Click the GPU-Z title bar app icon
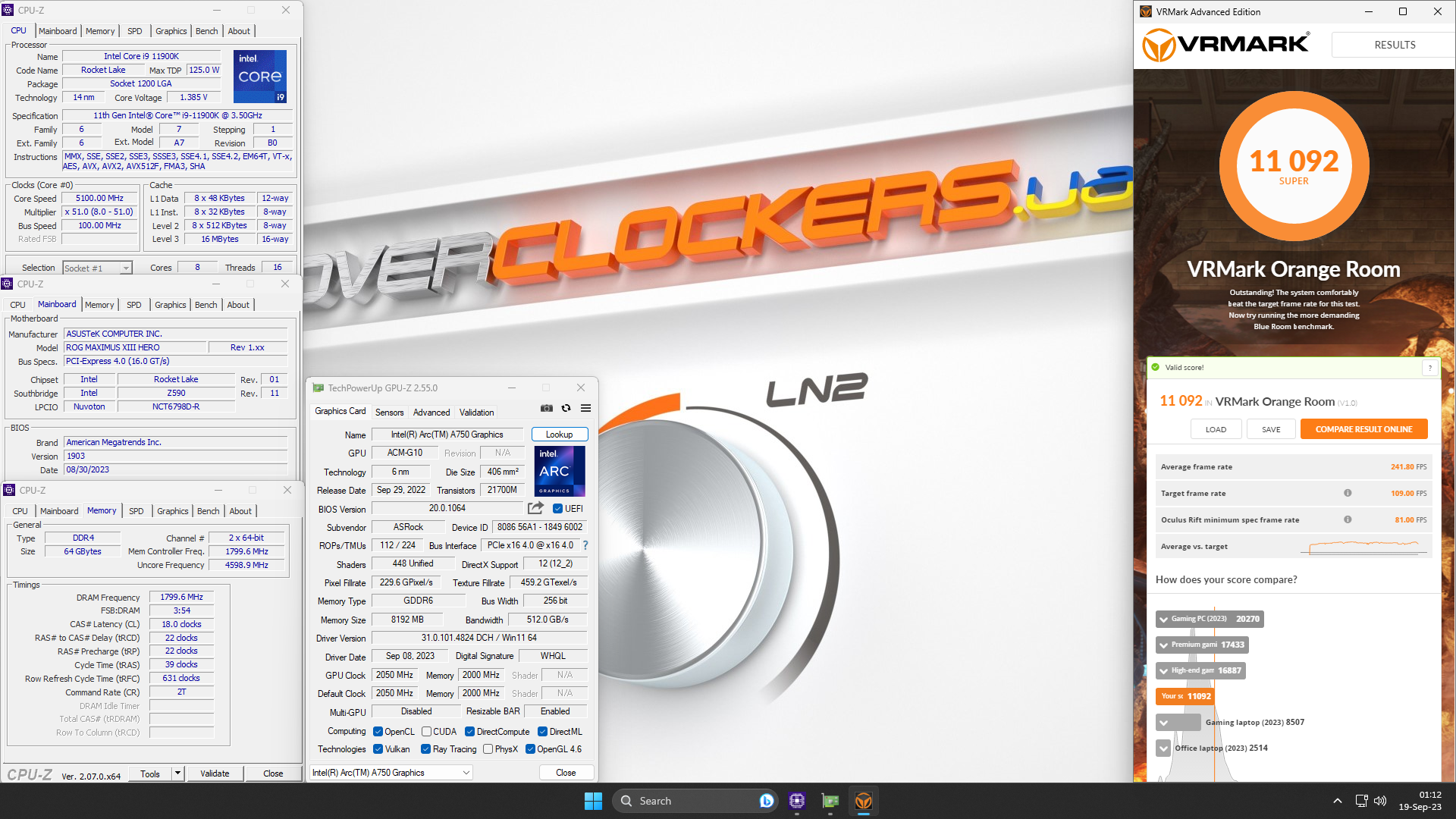 [x=318, y=388]
